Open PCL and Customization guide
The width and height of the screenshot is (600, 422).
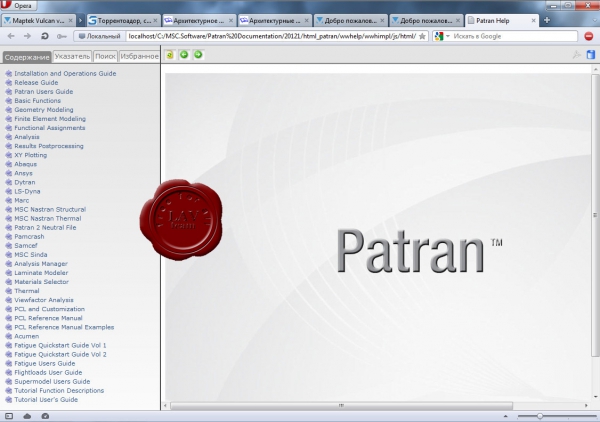click(49, 309)
